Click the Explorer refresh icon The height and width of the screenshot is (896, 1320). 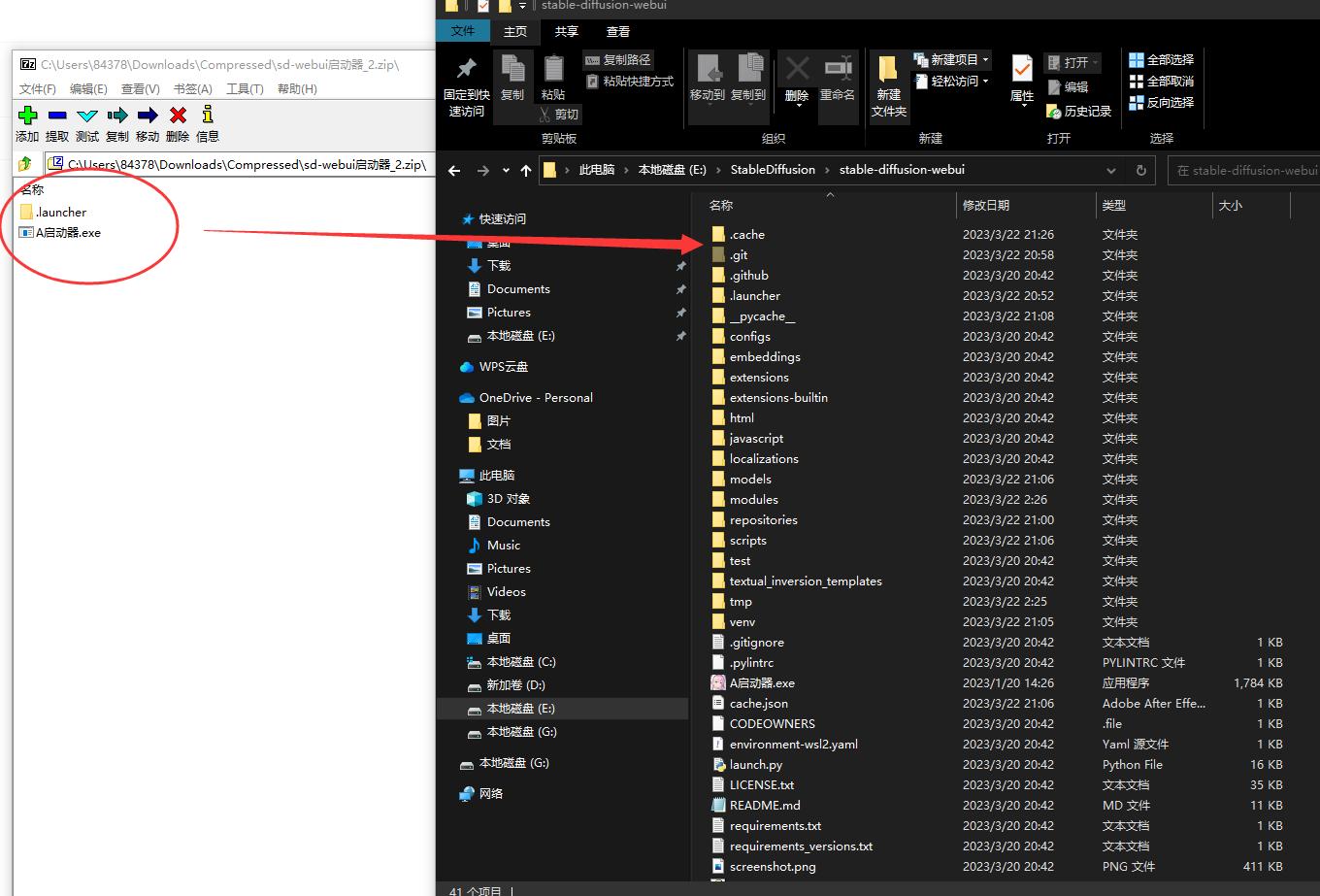tap(1141, 170)
